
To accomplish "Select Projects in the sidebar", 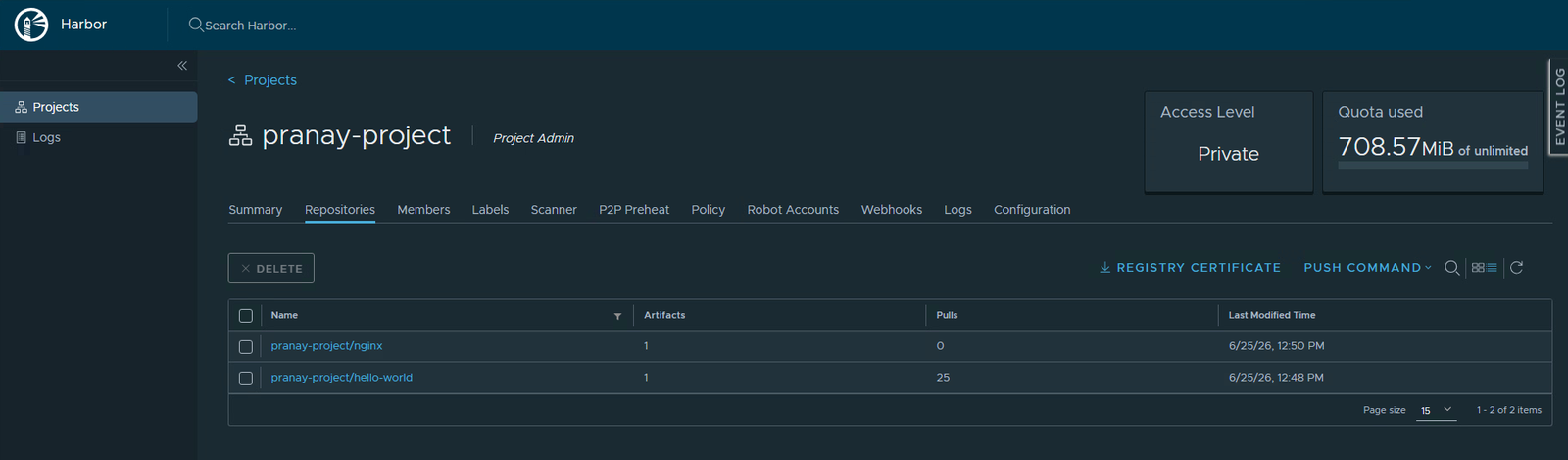I will point(99,107).
